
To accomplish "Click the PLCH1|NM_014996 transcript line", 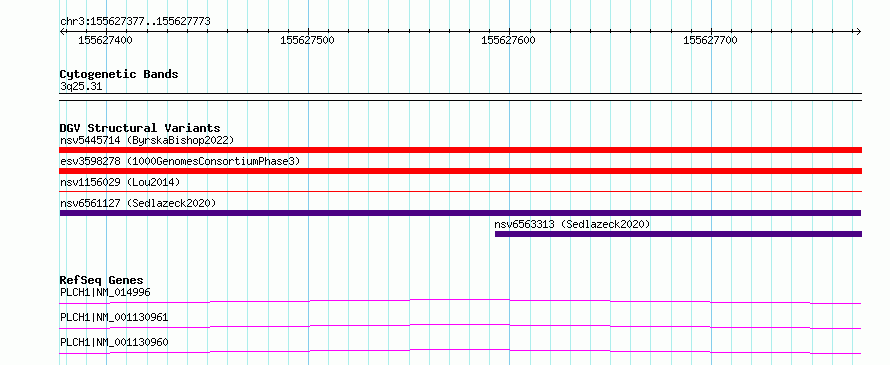I will click(460, 301).
